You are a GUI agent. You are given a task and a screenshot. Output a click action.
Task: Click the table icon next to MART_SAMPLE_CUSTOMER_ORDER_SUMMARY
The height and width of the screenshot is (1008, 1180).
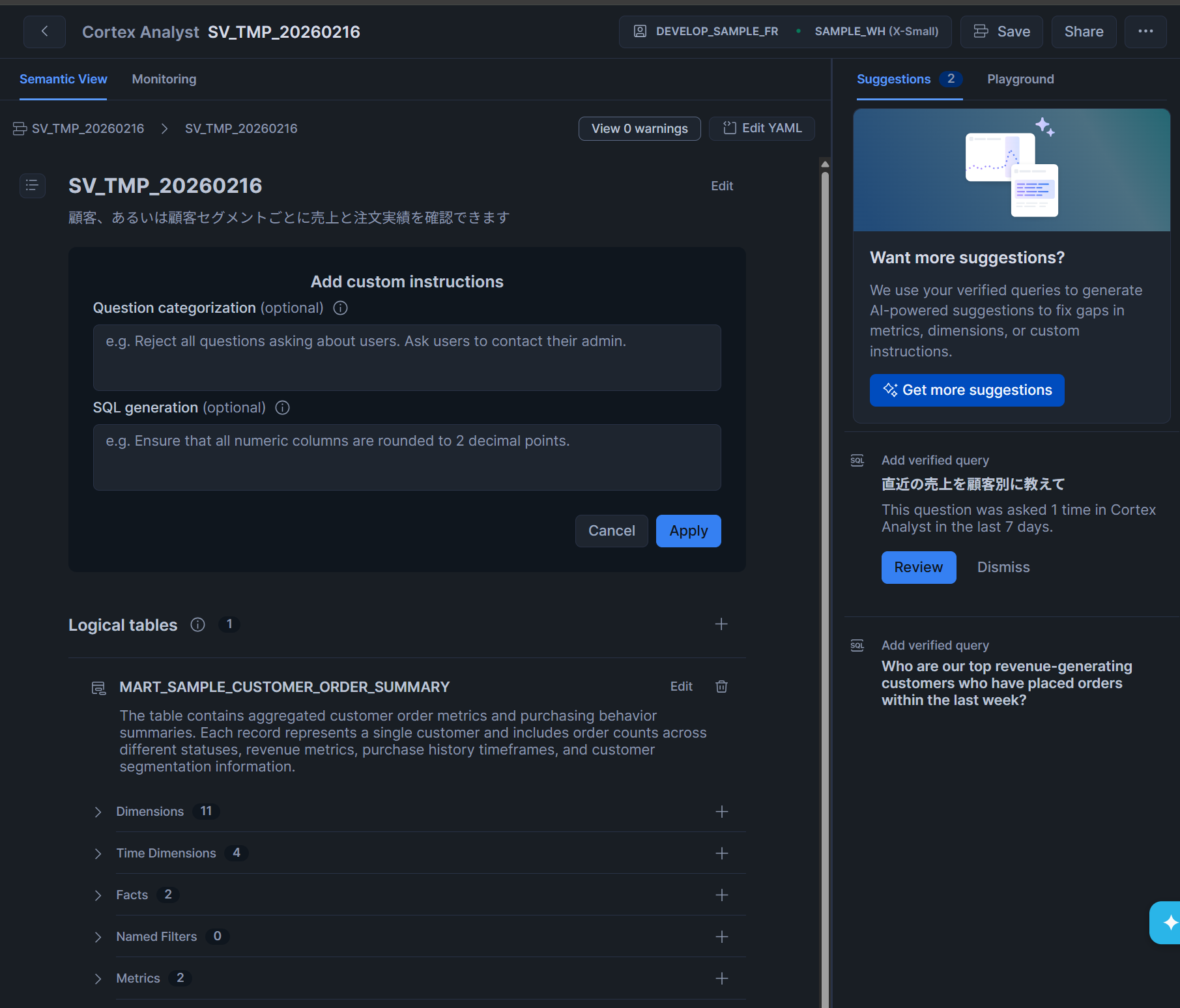tap(98, 688)
